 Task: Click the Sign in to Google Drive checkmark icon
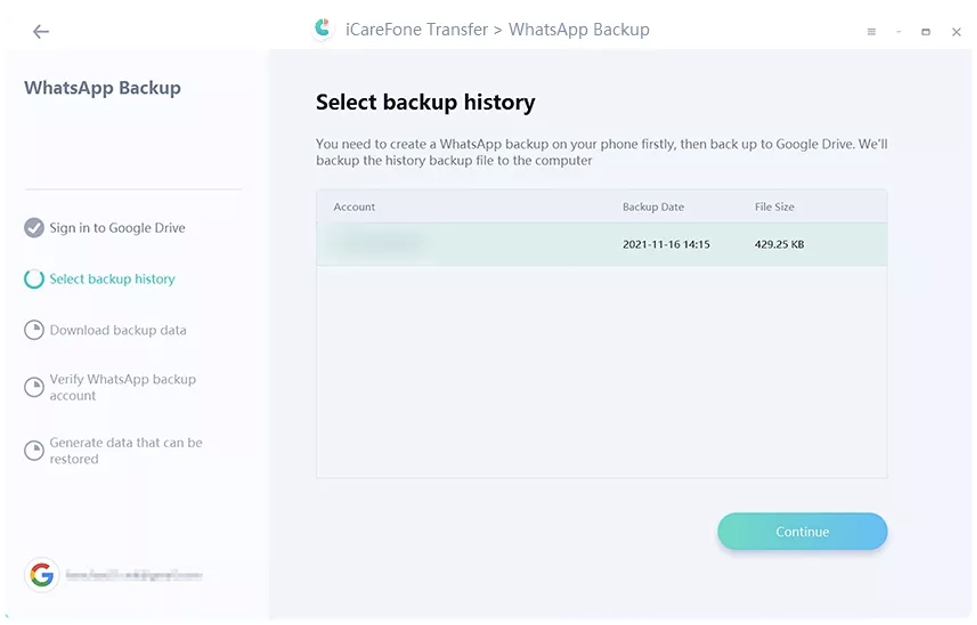click(34, 228)
